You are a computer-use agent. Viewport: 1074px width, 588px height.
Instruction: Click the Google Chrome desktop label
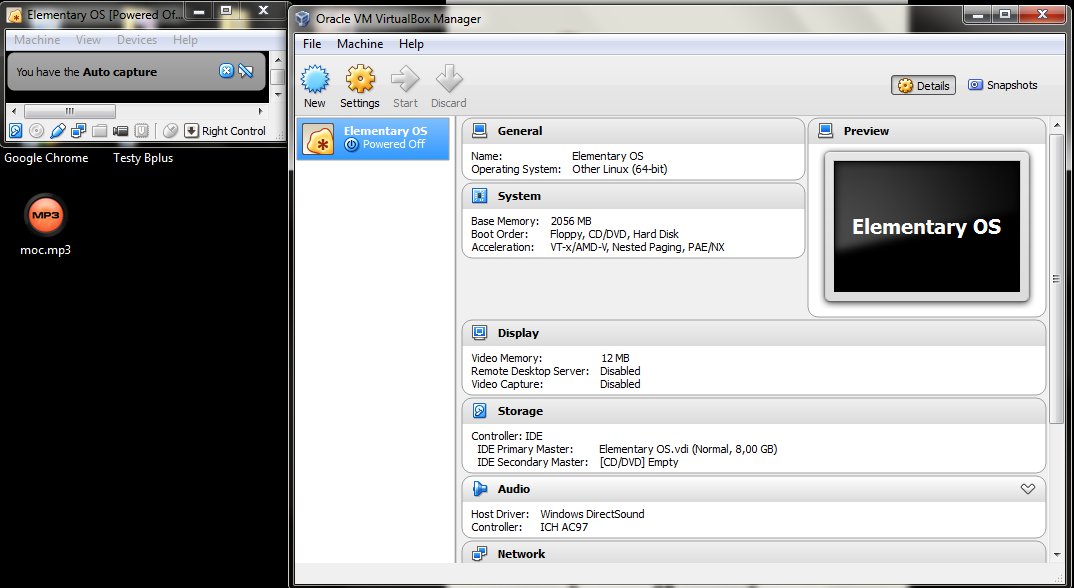click(x=46, y=158)
